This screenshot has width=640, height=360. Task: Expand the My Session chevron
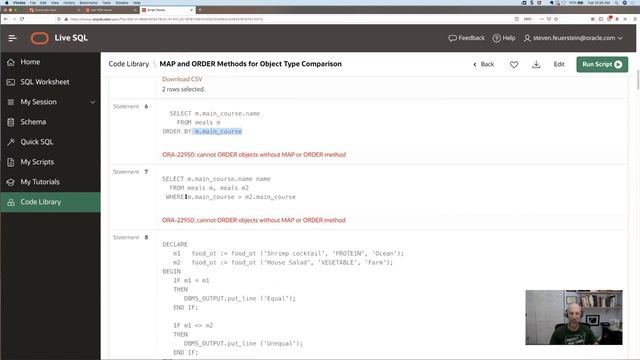coord(93,102)
